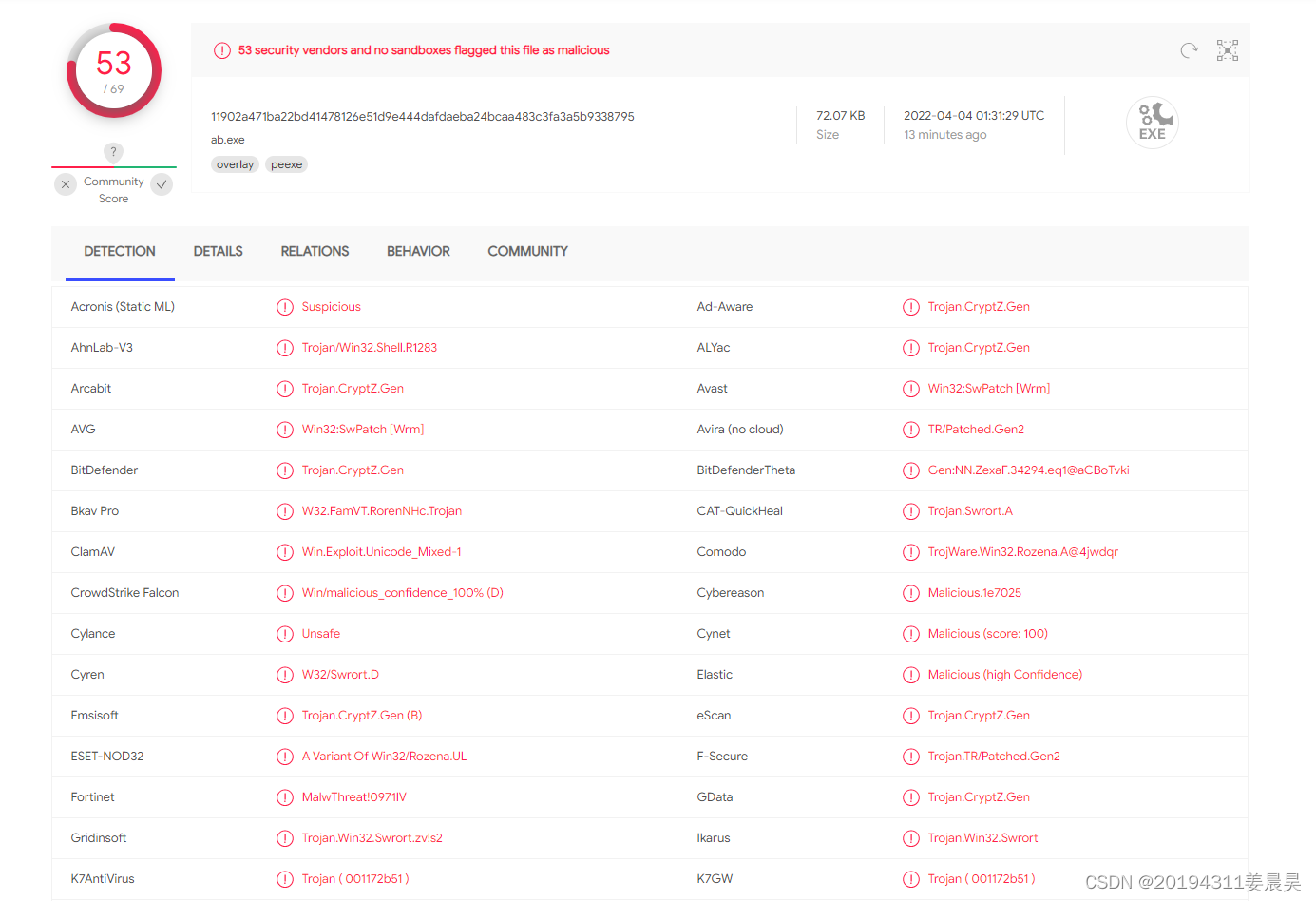
Task: Click alert icon for CrowdStrike Falcon result
Action: 285,593
